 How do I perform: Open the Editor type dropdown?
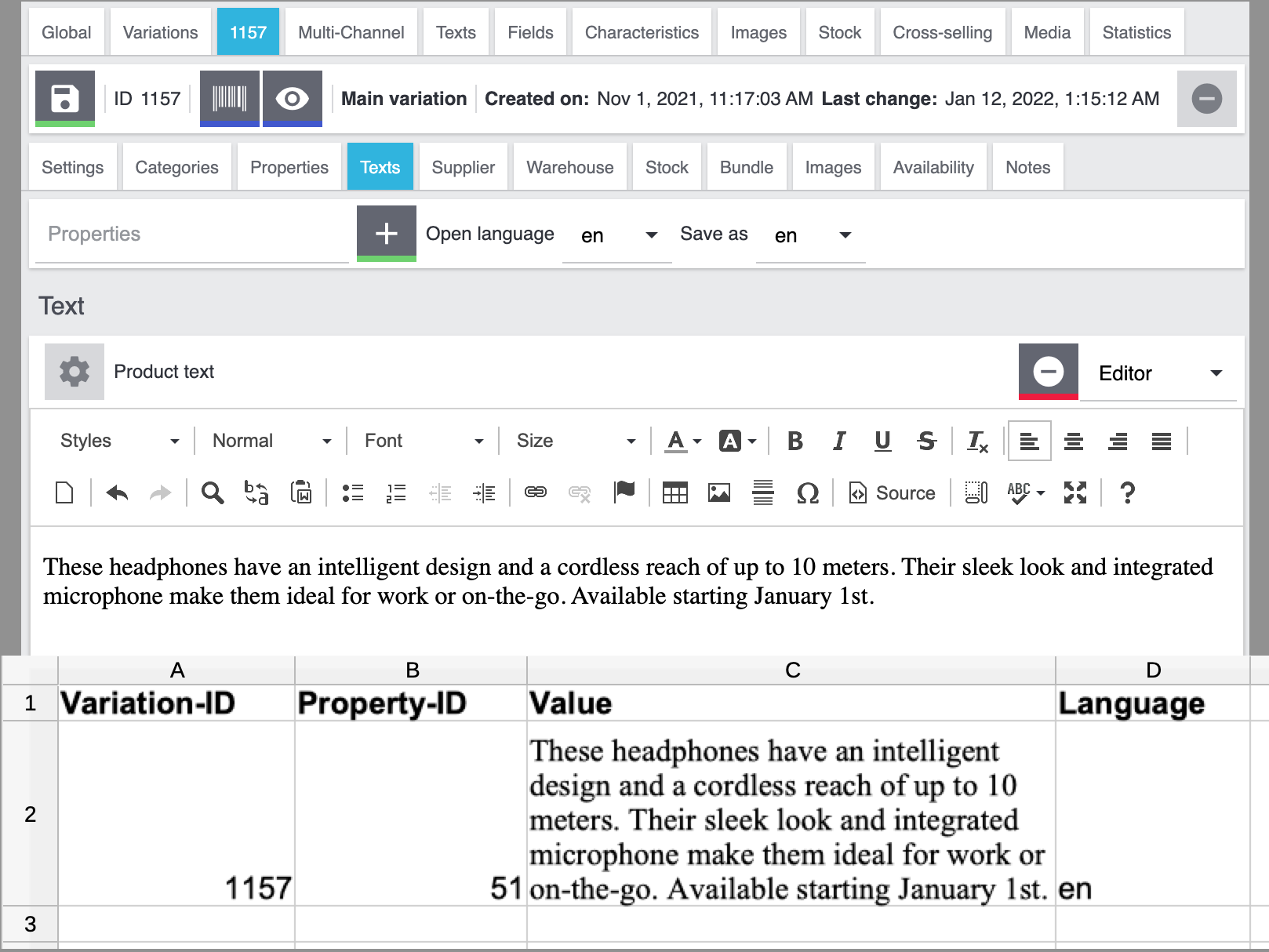click(1159, 373)
